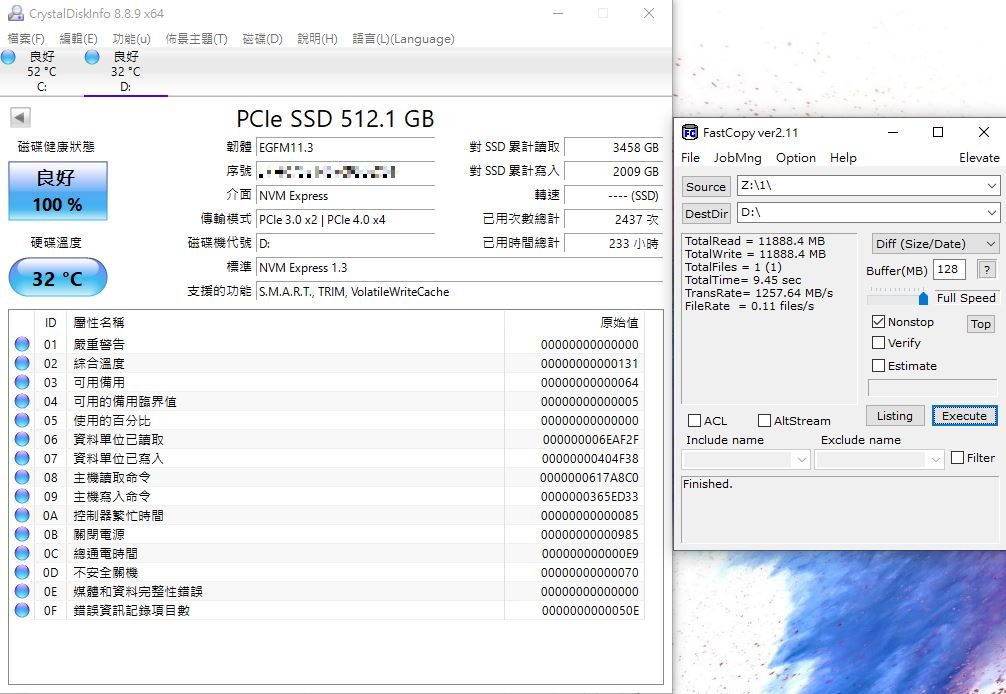Click the 屬性名稱 column header
This screenshot has width=1006, height=694.
pyautogui.click(x=285, y=323)
